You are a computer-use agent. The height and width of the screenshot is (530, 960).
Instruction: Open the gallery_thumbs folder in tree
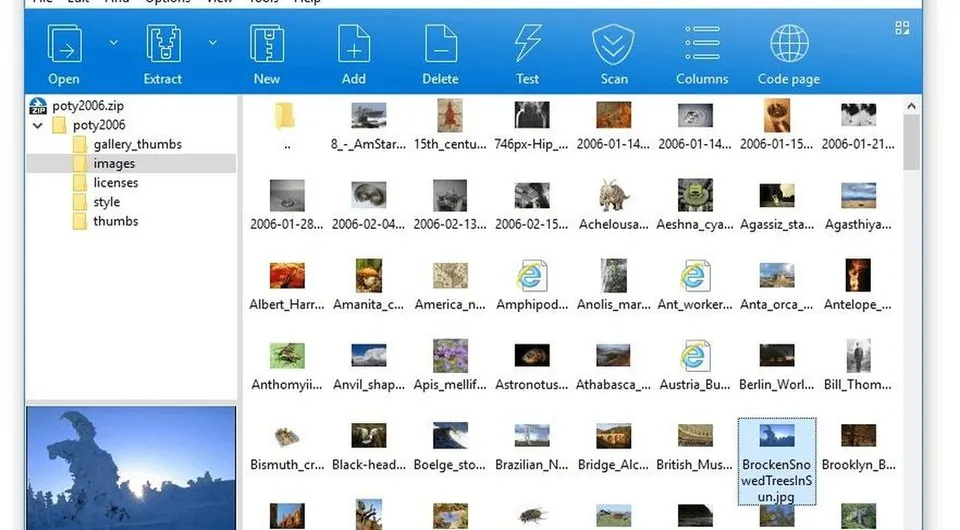pyautogui.click(x=127, y=144)
